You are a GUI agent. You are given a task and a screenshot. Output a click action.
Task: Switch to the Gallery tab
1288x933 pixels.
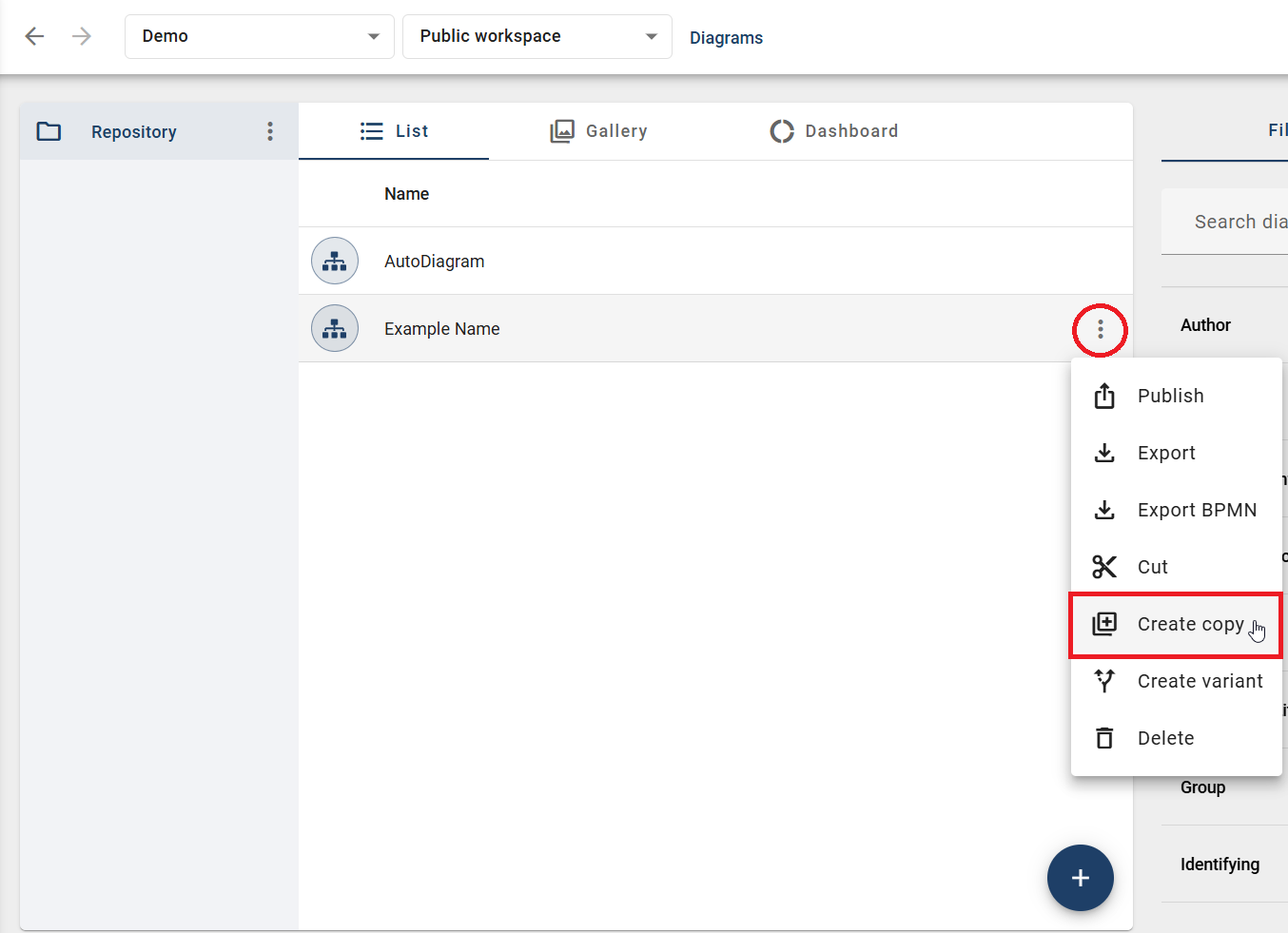click(598, 130)
